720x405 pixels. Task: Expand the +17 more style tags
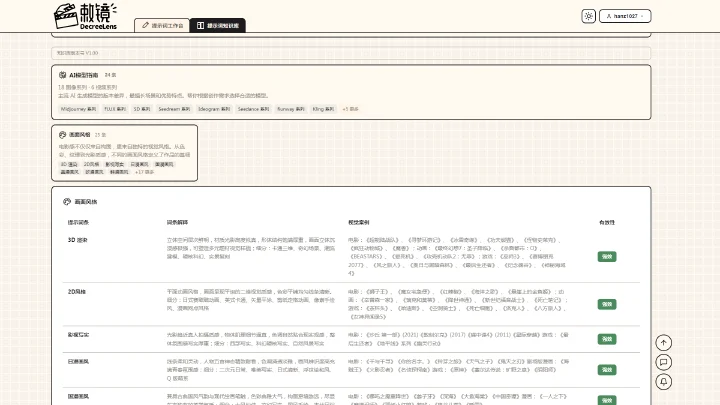(144, 172)
